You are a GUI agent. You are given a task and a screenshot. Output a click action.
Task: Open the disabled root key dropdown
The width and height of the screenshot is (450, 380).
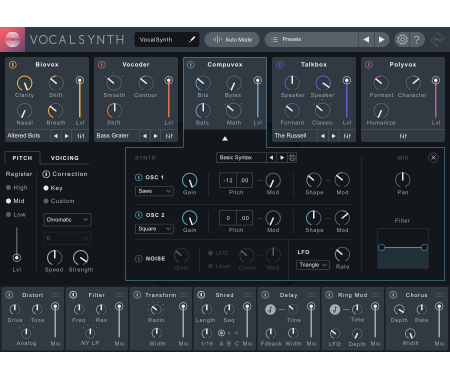click(x=67, y=238)
